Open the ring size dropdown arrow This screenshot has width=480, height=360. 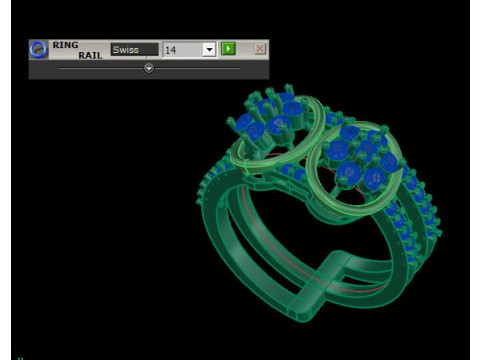pos(209,50)
